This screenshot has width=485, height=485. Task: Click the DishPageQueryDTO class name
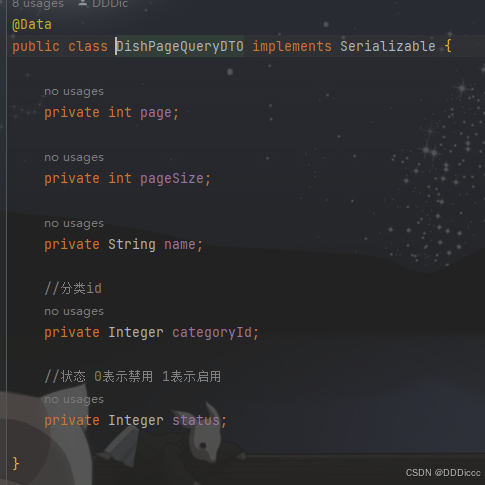coord(179,46)
